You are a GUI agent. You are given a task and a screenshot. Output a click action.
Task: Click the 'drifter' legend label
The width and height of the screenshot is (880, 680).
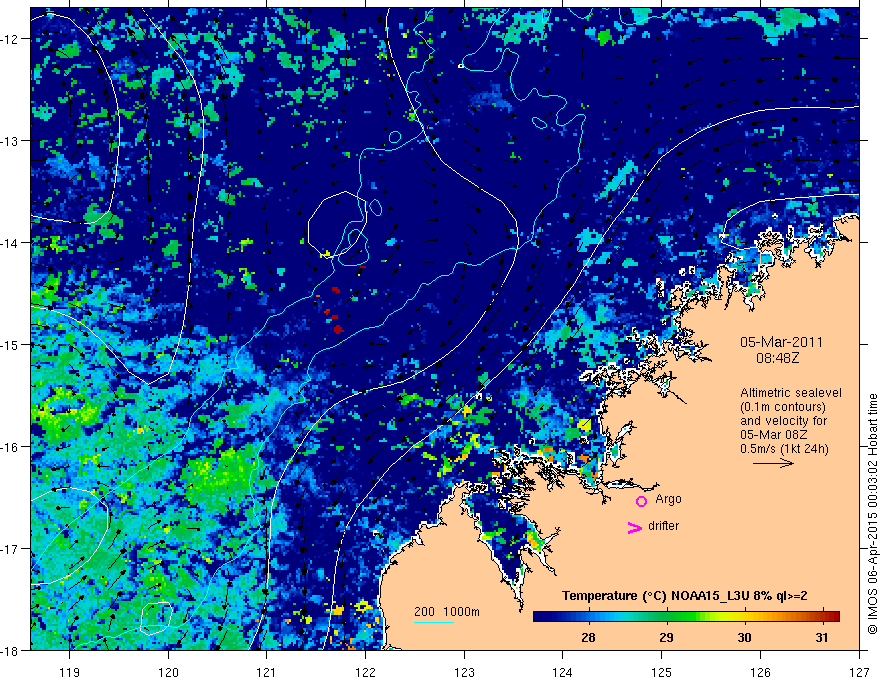pos(663,526)
